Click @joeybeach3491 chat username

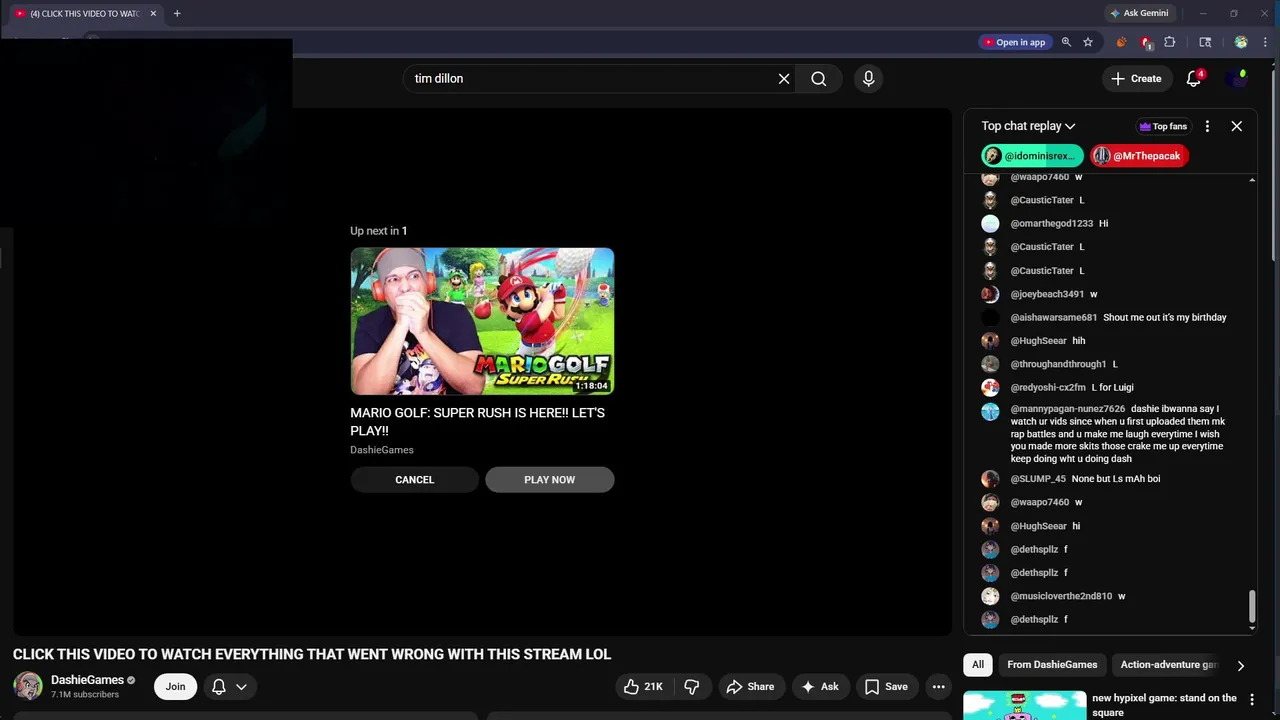1047,294
